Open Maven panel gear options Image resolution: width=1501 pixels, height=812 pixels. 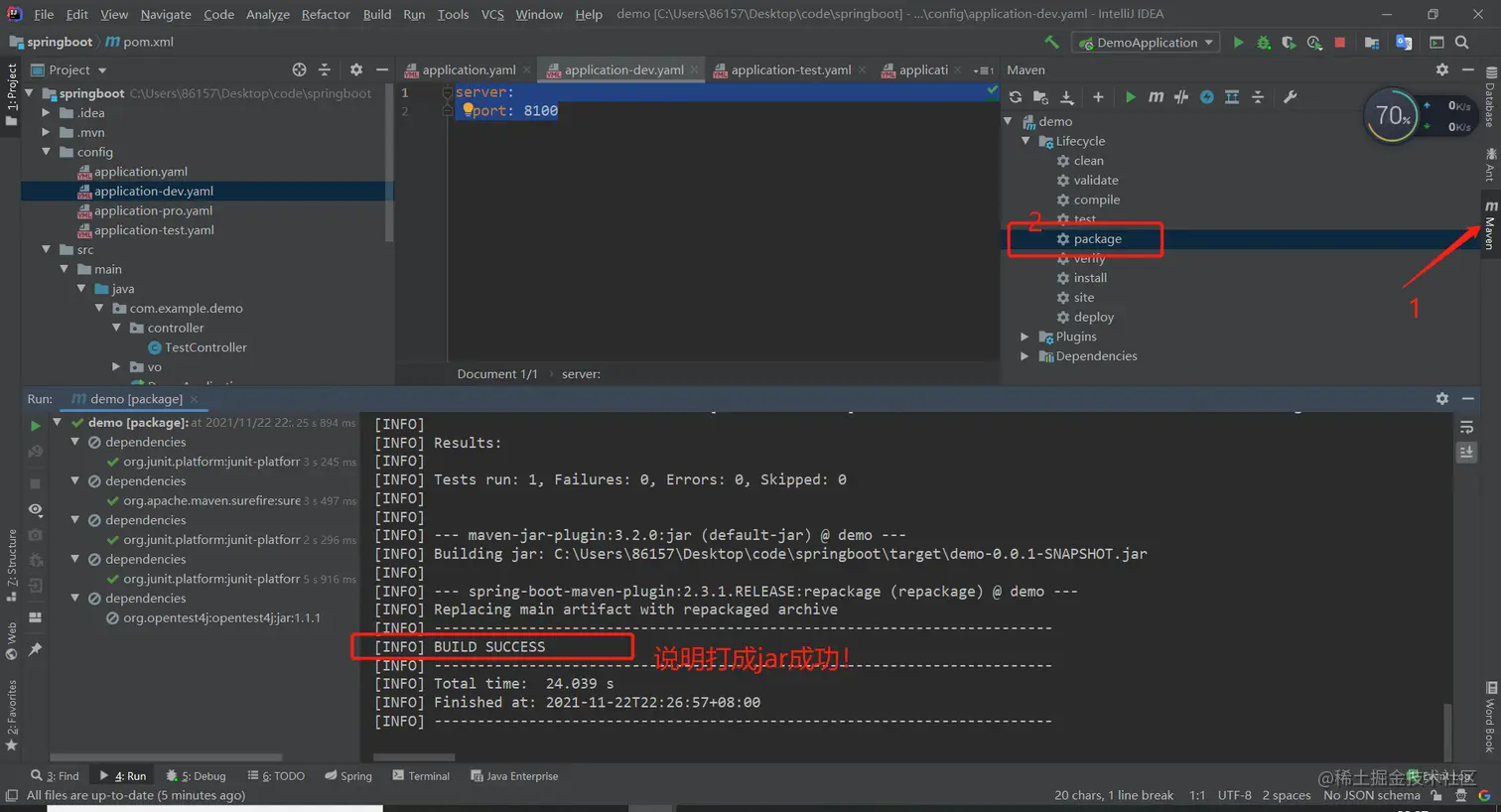(x=1441, y=69)
